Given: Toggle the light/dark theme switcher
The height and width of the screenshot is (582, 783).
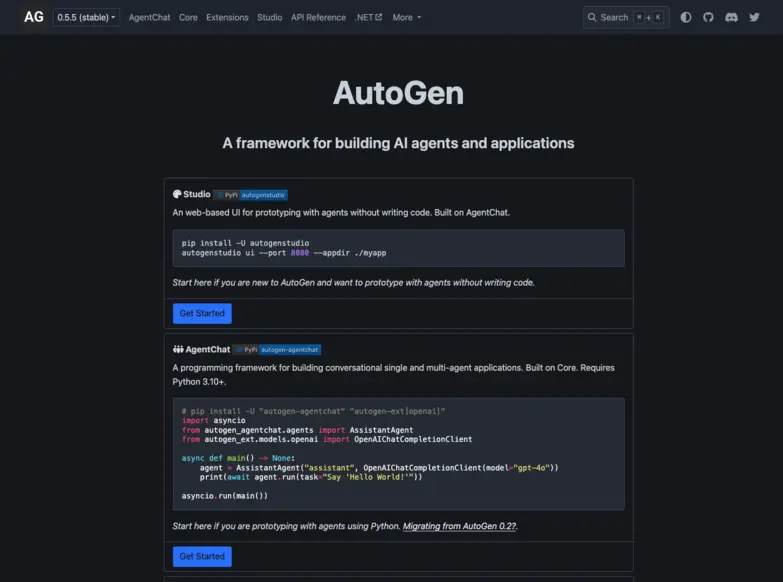Looking at the screenshot, I should click(686, 17).
